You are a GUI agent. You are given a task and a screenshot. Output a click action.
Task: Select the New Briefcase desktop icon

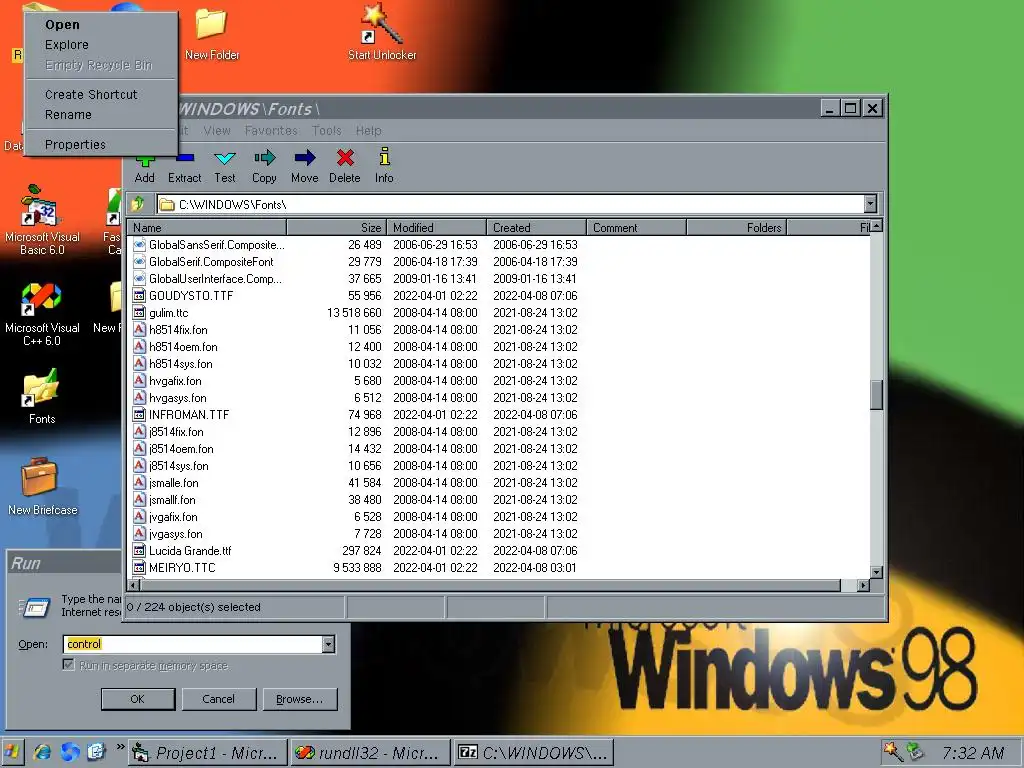point(42,487)
